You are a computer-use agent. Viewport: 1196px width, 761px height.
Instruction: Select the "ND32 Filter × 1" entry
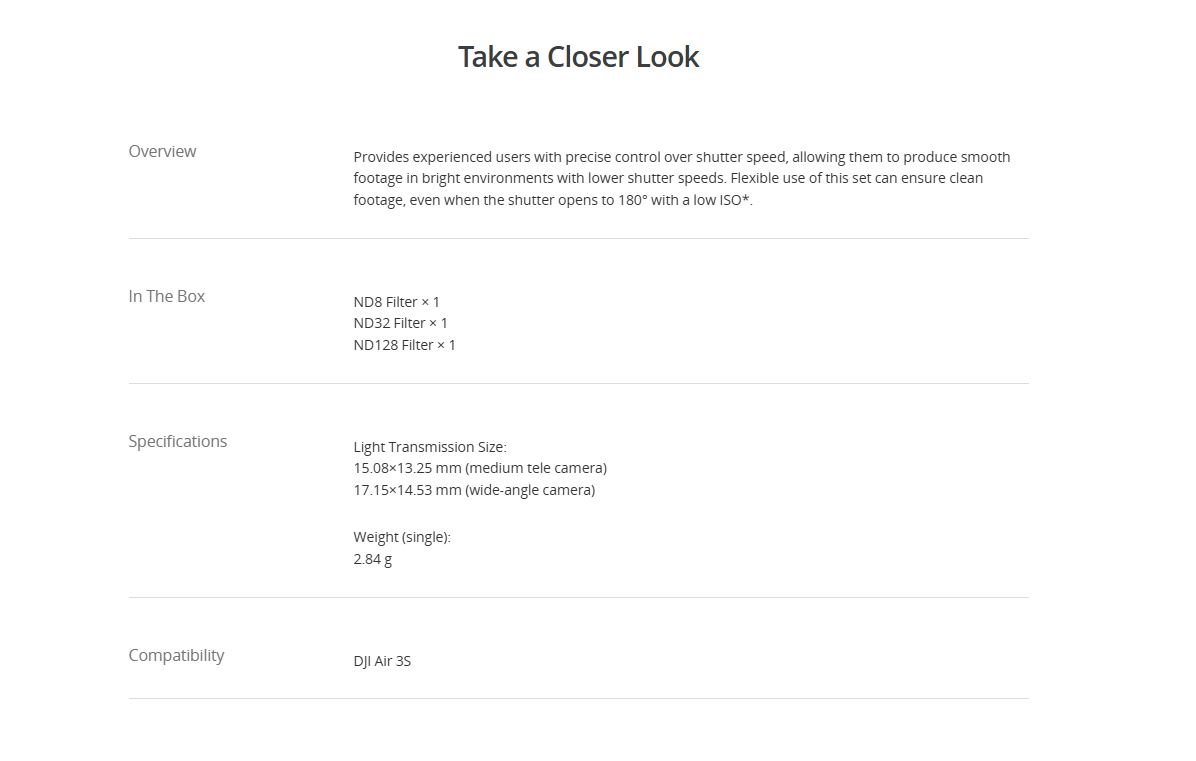pos(400,323)
